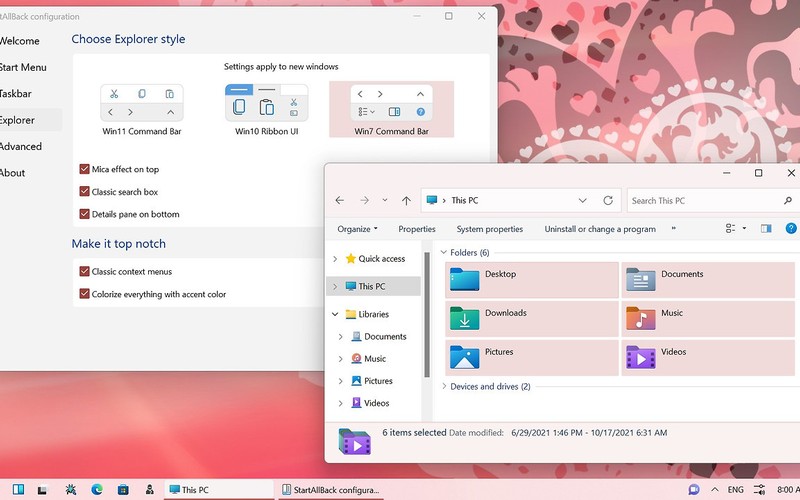Expand the Music library node
The image size is (800, 500).
click(341, 359)
